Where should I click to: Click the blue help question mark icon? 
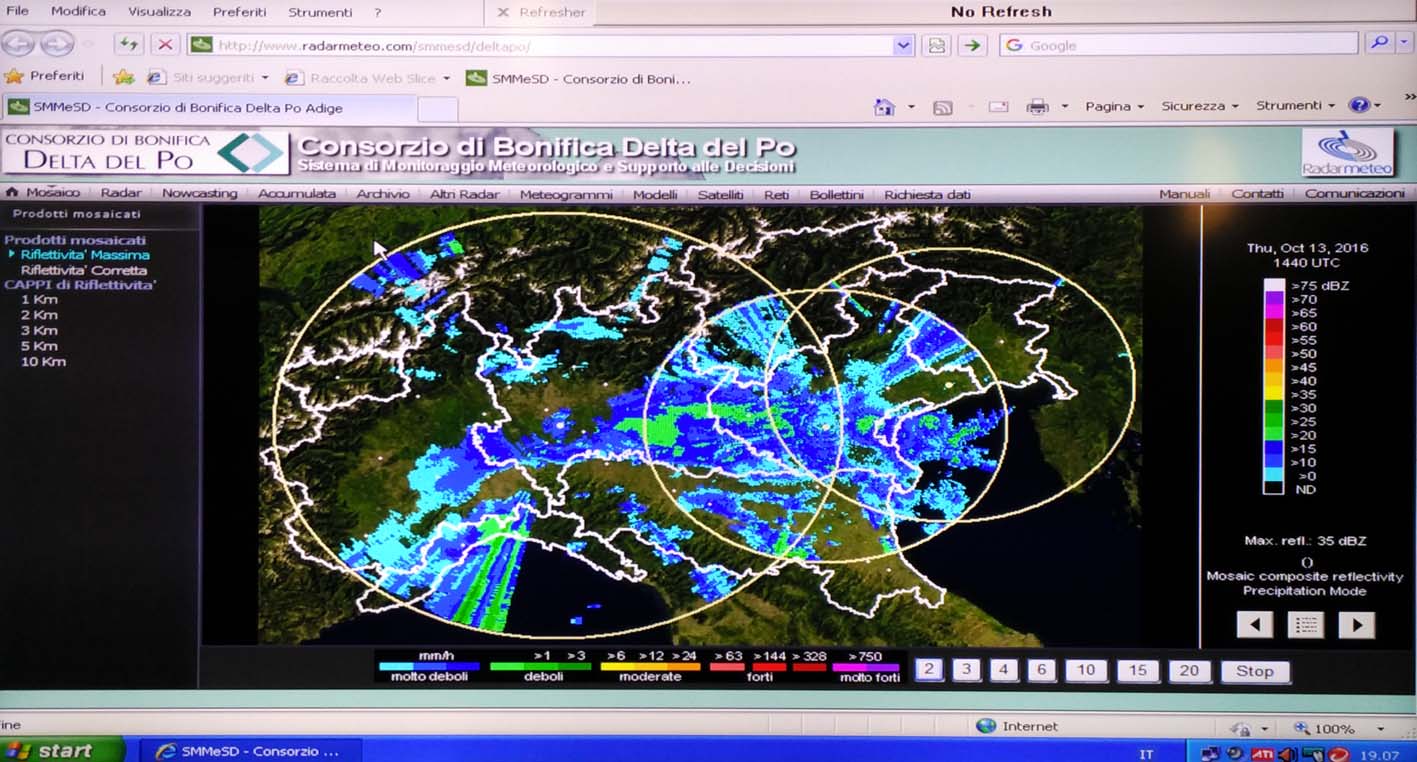tap(1358, 105)
